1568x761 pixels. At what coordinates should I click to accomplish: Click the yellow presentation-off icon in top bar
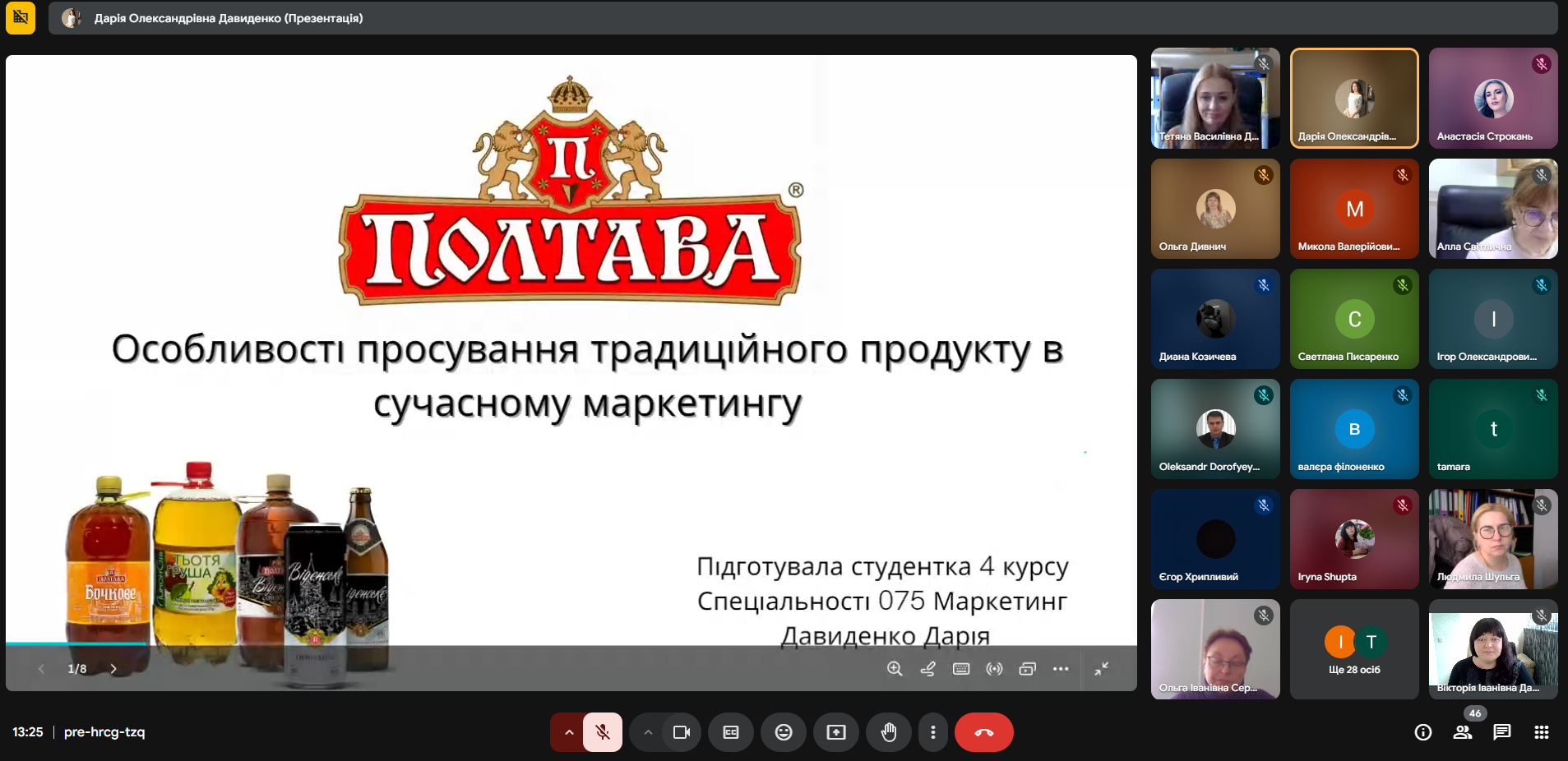tap(21, 18)
